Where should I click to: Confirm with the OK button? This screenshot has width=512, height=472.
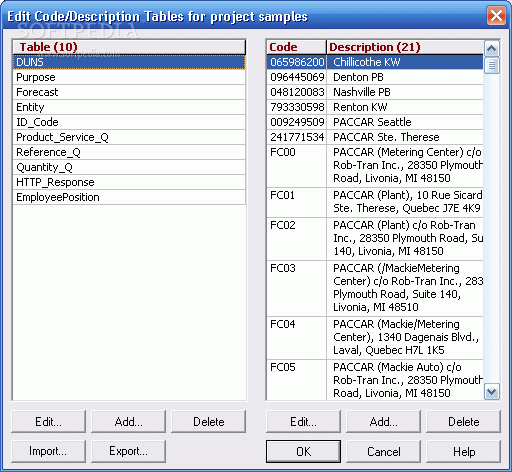click(303, 451)
